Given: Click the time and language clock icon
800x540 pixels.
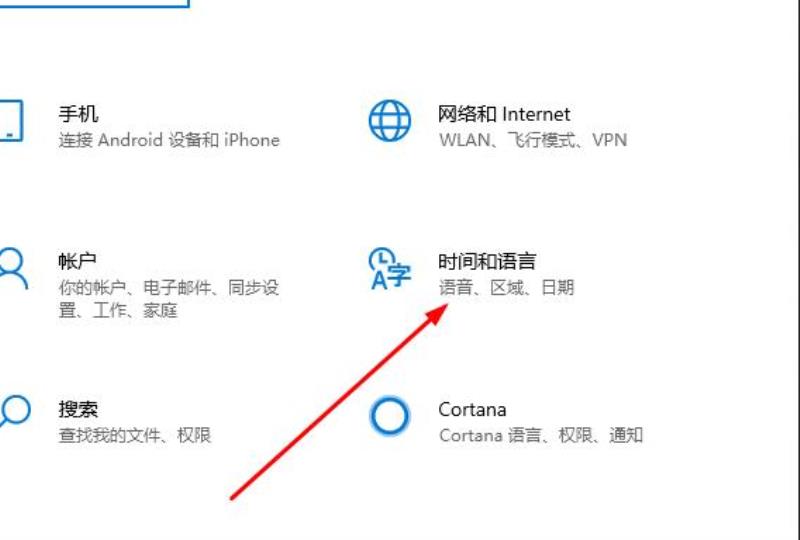Looking at the screenshot, I should [x=390, y=268].
